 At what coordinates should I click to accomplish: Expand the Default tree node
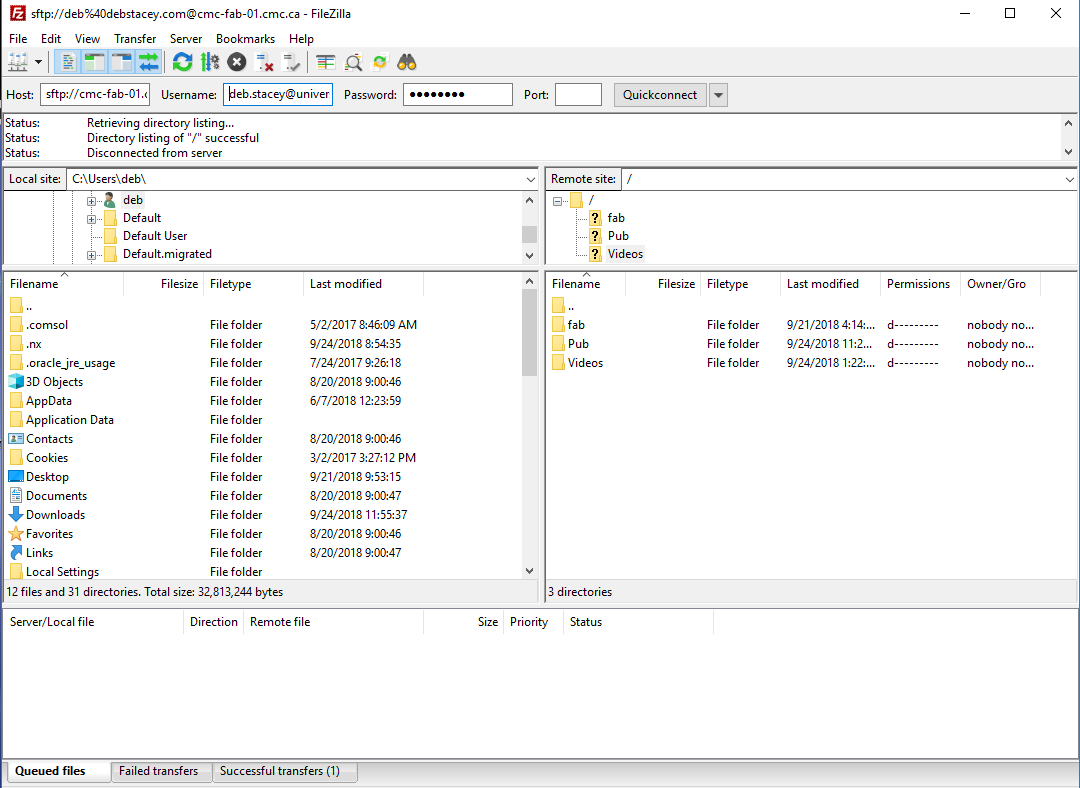pos(91,219)
